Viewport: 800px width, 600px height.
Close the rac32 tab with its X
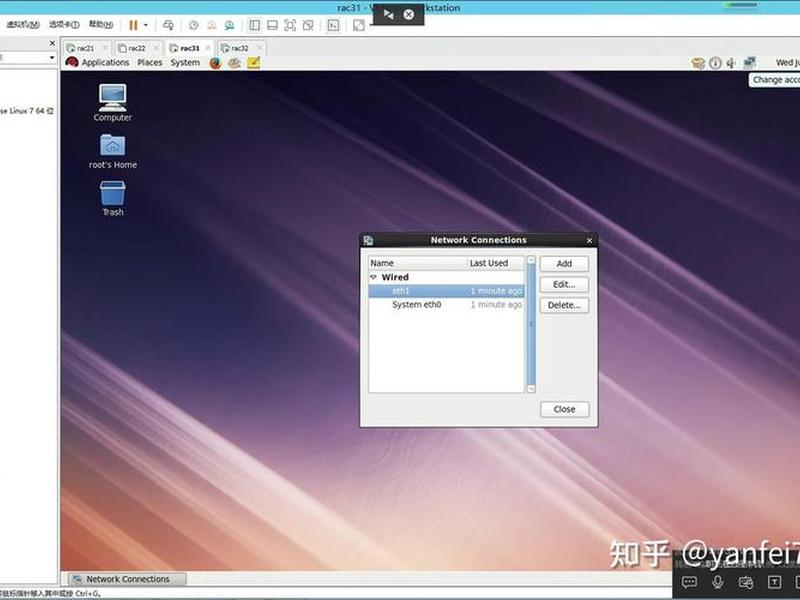259,48
